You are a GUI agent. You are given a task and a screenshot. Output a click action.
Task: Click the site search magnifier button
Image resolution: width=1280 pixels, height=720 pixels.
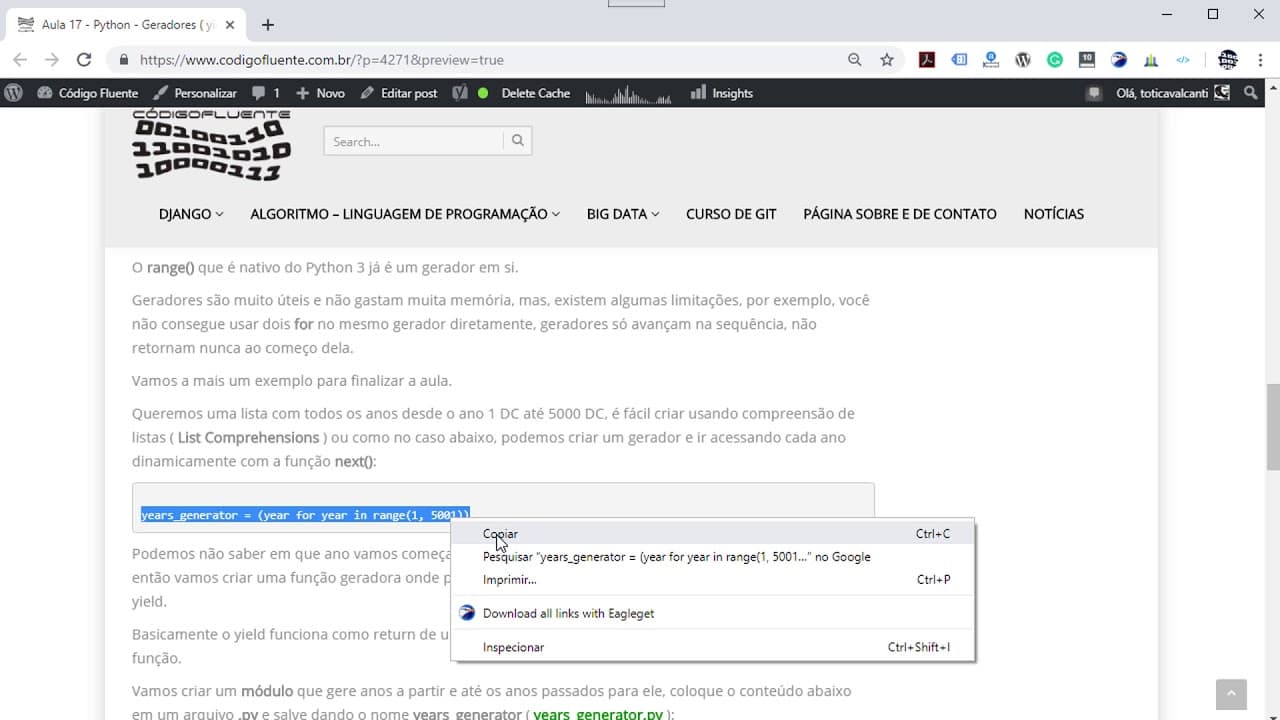[518, 141]
